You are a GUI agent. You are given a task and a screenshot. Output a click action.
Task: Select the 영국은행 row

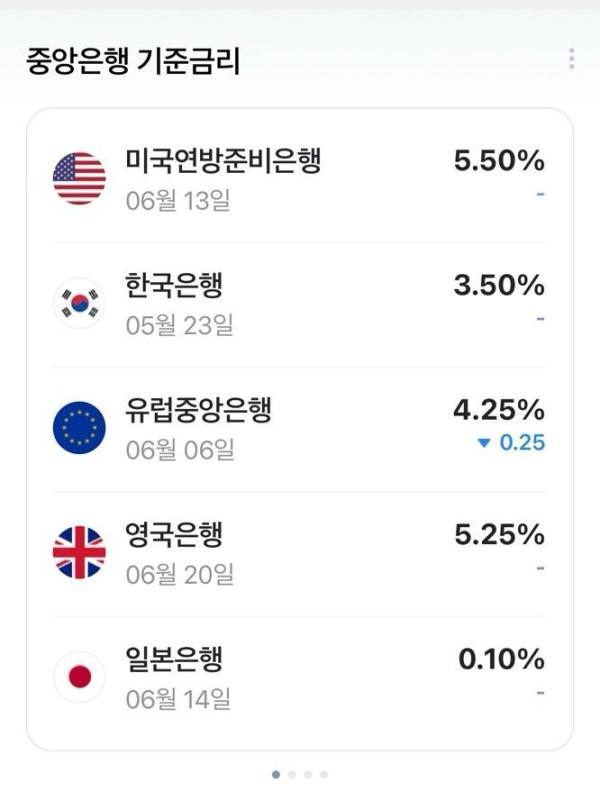coord(299,553)
